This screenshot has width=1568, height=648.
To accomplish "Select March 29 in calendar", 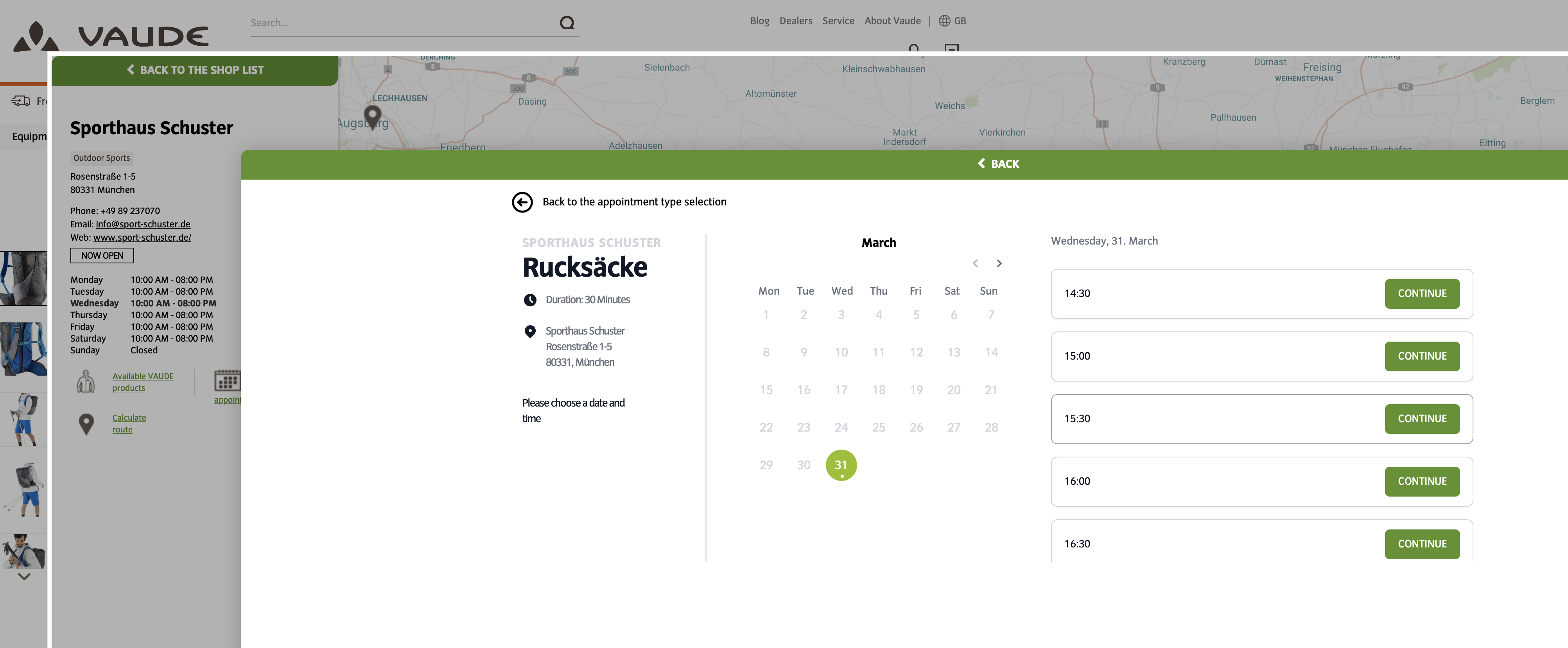I will coord(766,465).
